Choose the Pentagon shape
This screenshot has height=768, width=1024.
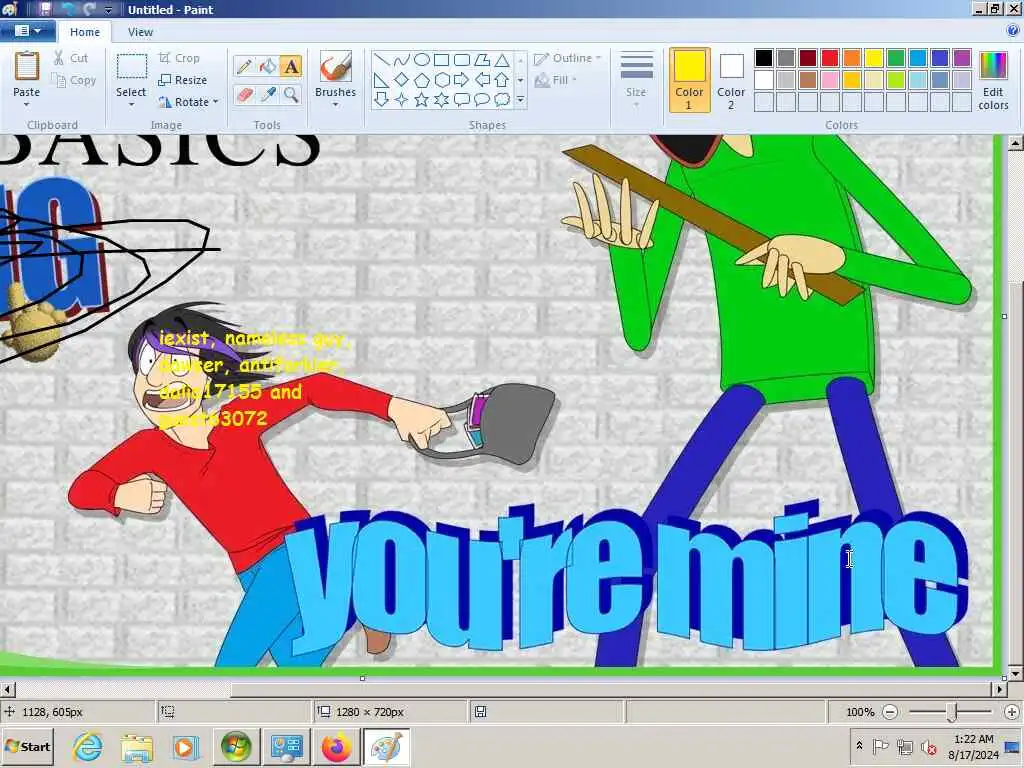point(422,80)
